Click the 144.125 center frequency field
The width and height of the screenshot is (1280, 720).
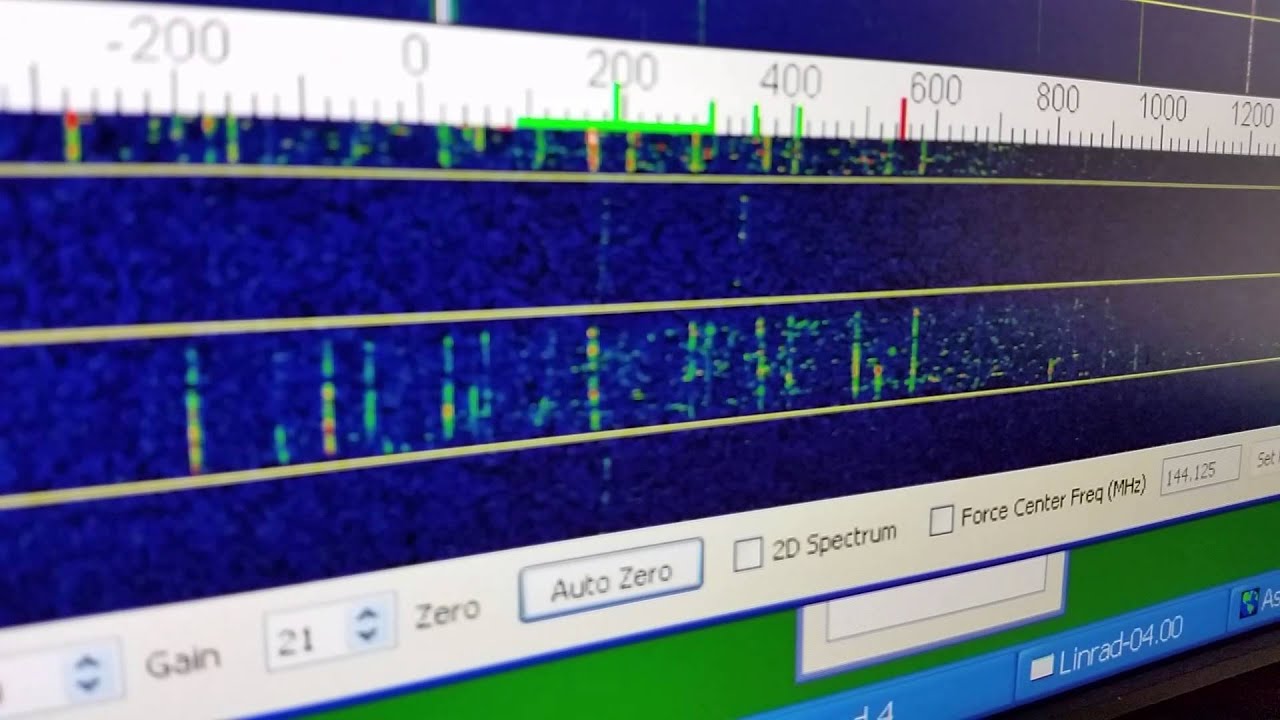point(1199,470)
